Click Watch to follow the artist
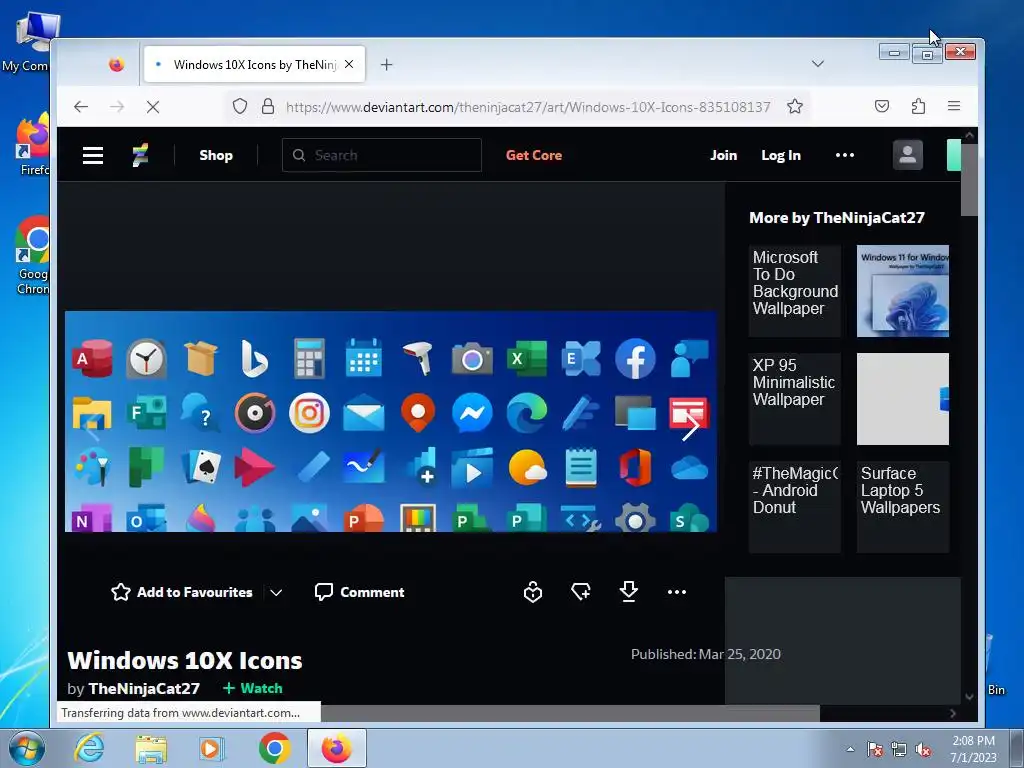This screenshot has width=1024, height=768. tap(253, 688)
